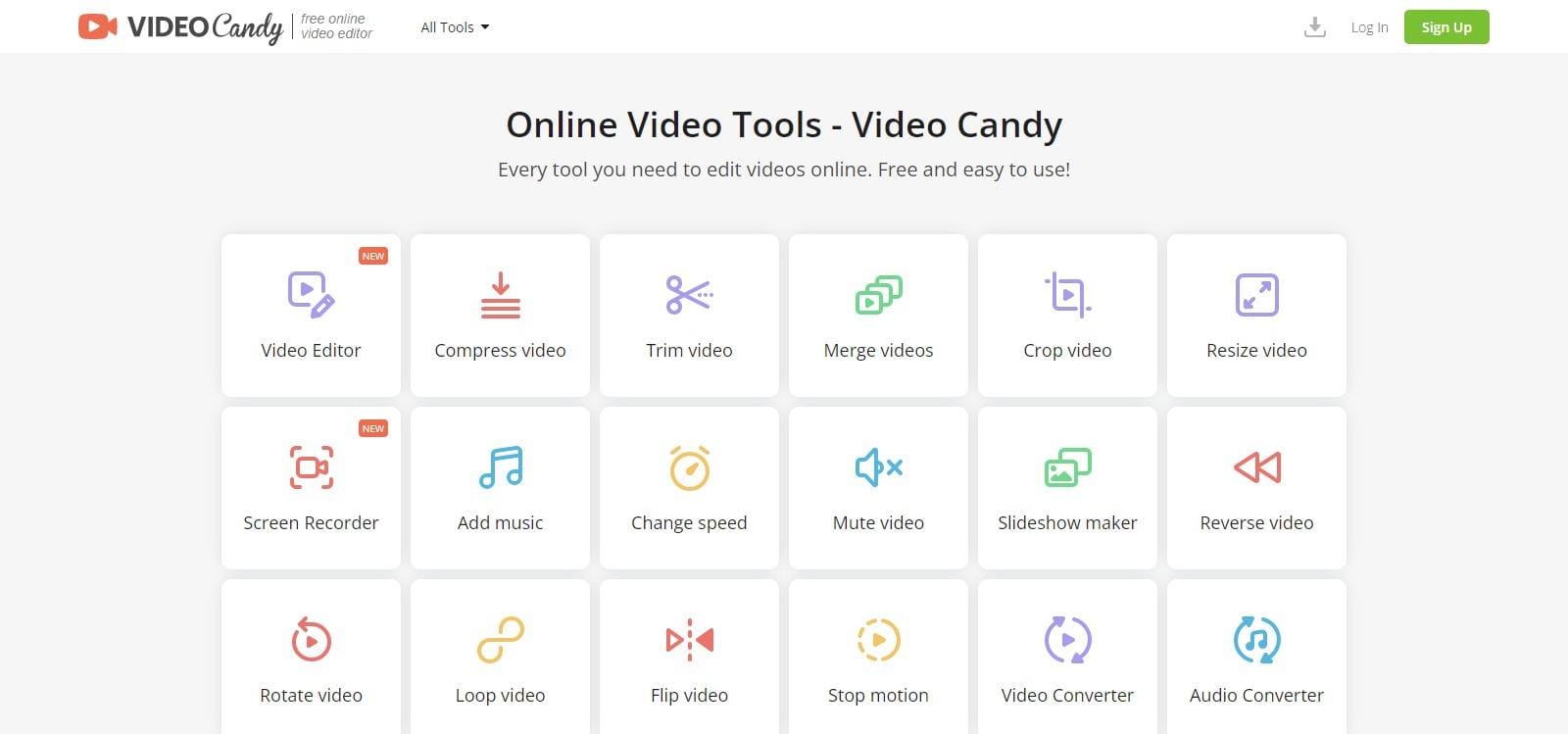Image resolution: width=1568 pixels, height=734 pixels.
Task: Click the Reverse video rewind icon
Action: pos(1256,467)
